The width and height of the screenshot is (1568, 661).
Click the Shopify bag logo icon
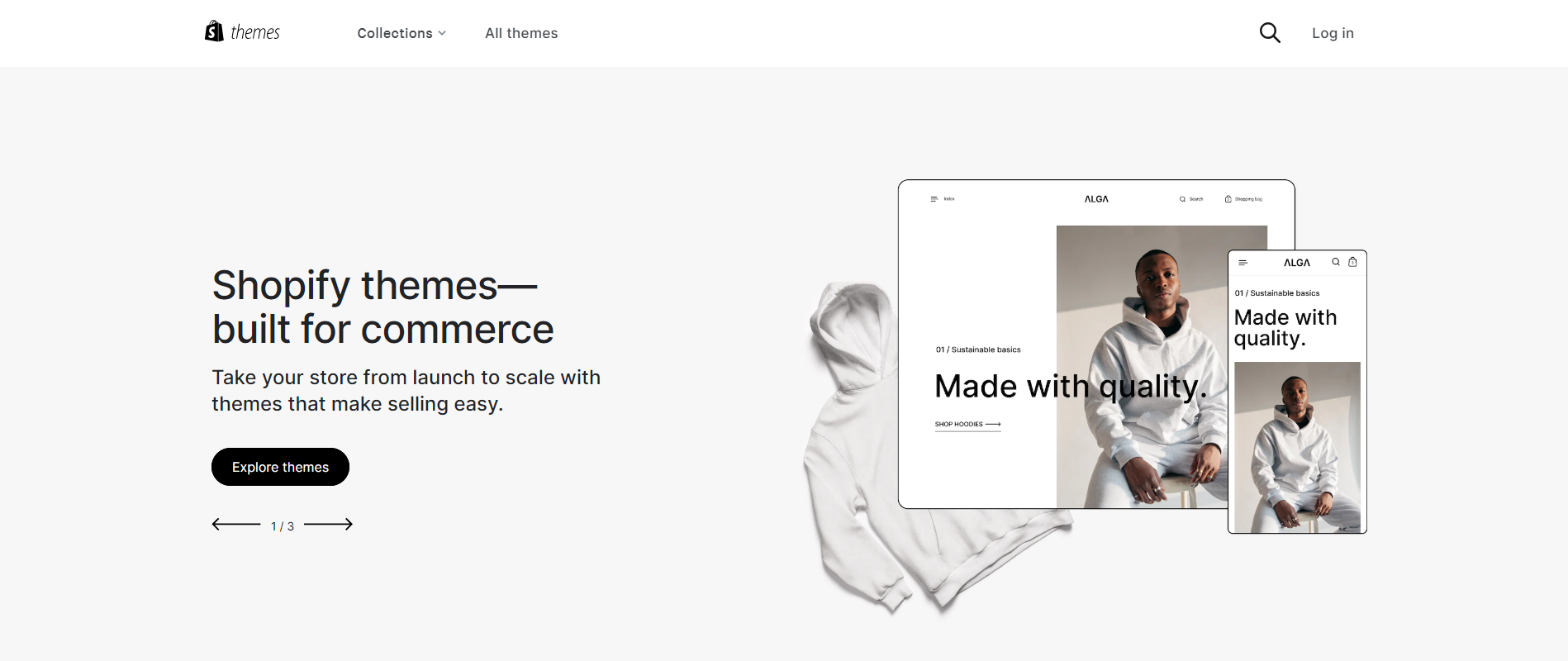214,31
